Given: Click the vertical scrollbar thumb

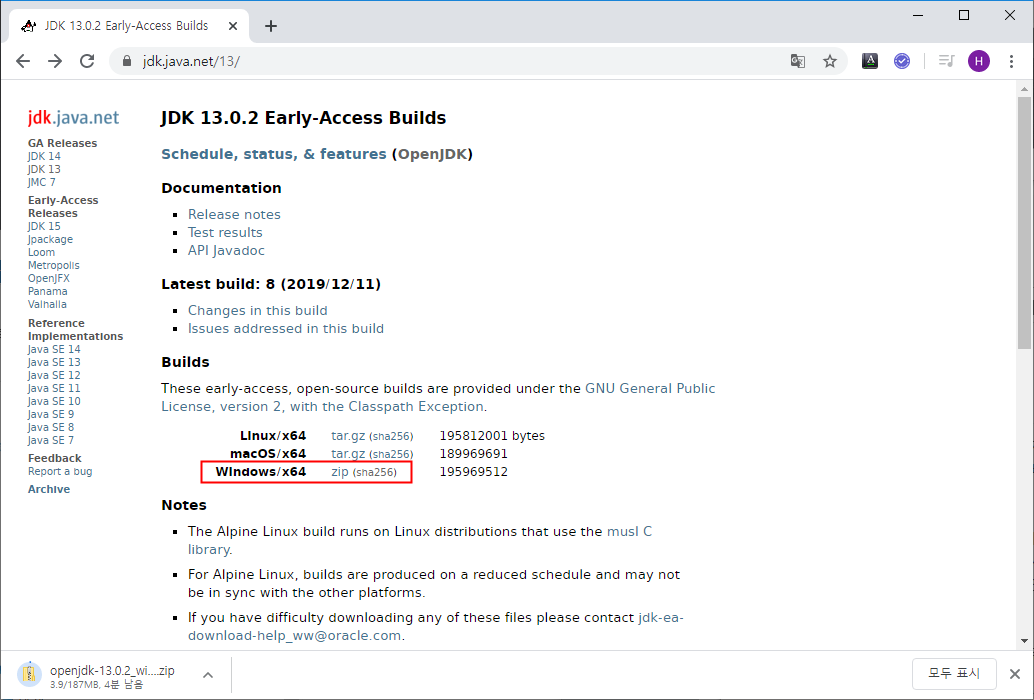Looking at the screenshot, I should pyautogui.click(x=1024, y=223).
